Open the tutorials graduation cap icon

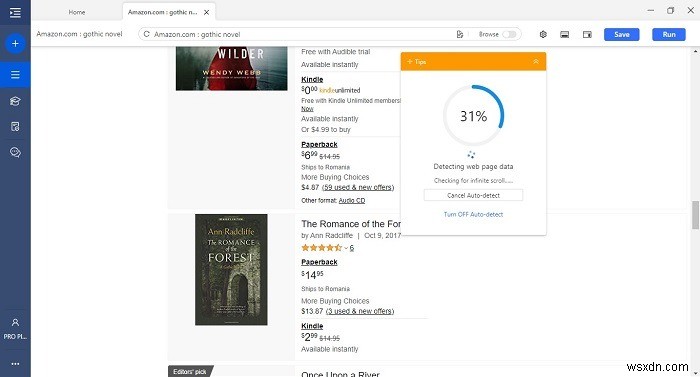pyautogui.click(x=15, y=101)
